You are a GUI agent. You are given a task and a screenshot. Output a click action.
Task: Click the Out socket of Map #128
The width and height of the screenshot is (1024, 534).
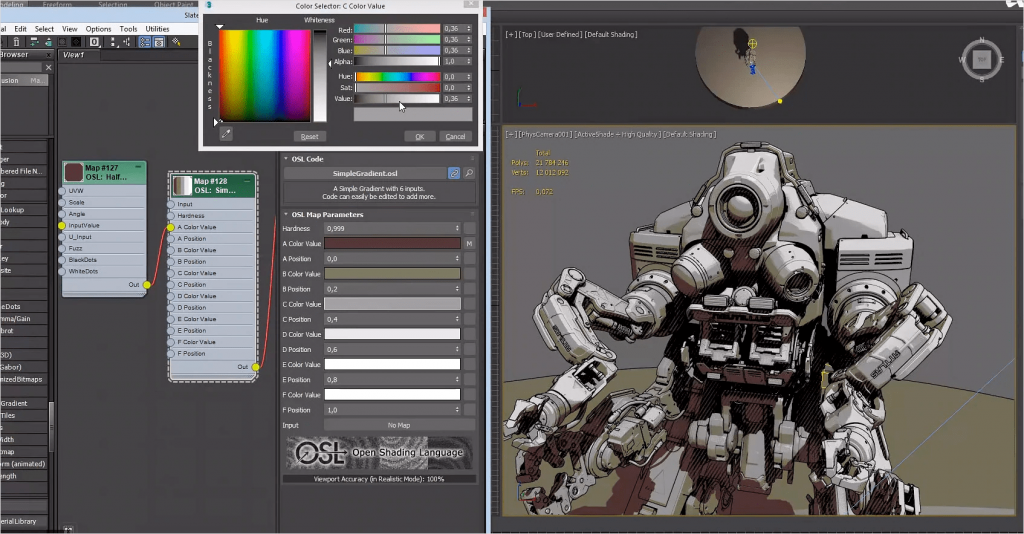coord(256,367)
